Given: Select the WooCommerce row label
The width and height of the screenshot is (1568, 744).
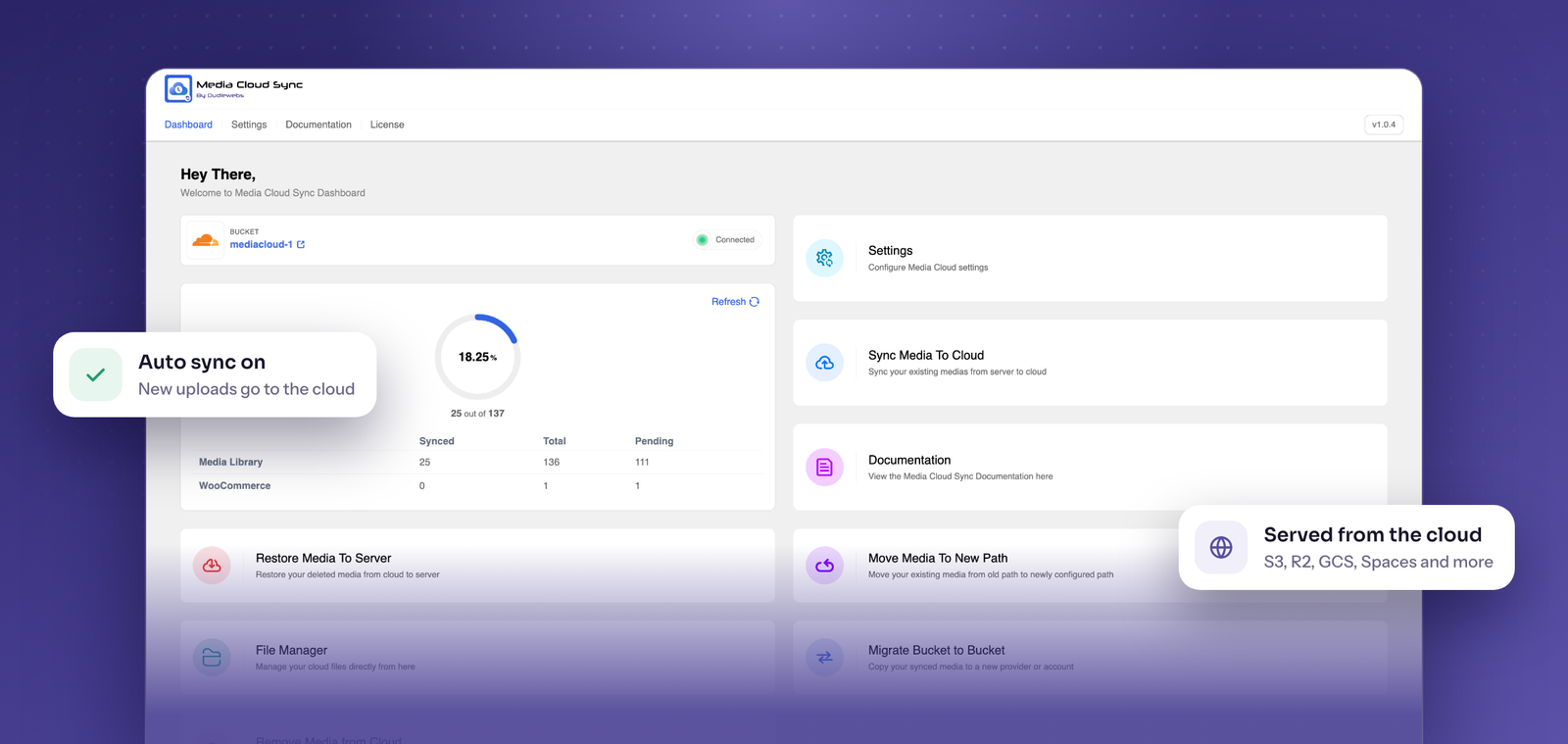Looking at the screenshot, I should 234,485.
